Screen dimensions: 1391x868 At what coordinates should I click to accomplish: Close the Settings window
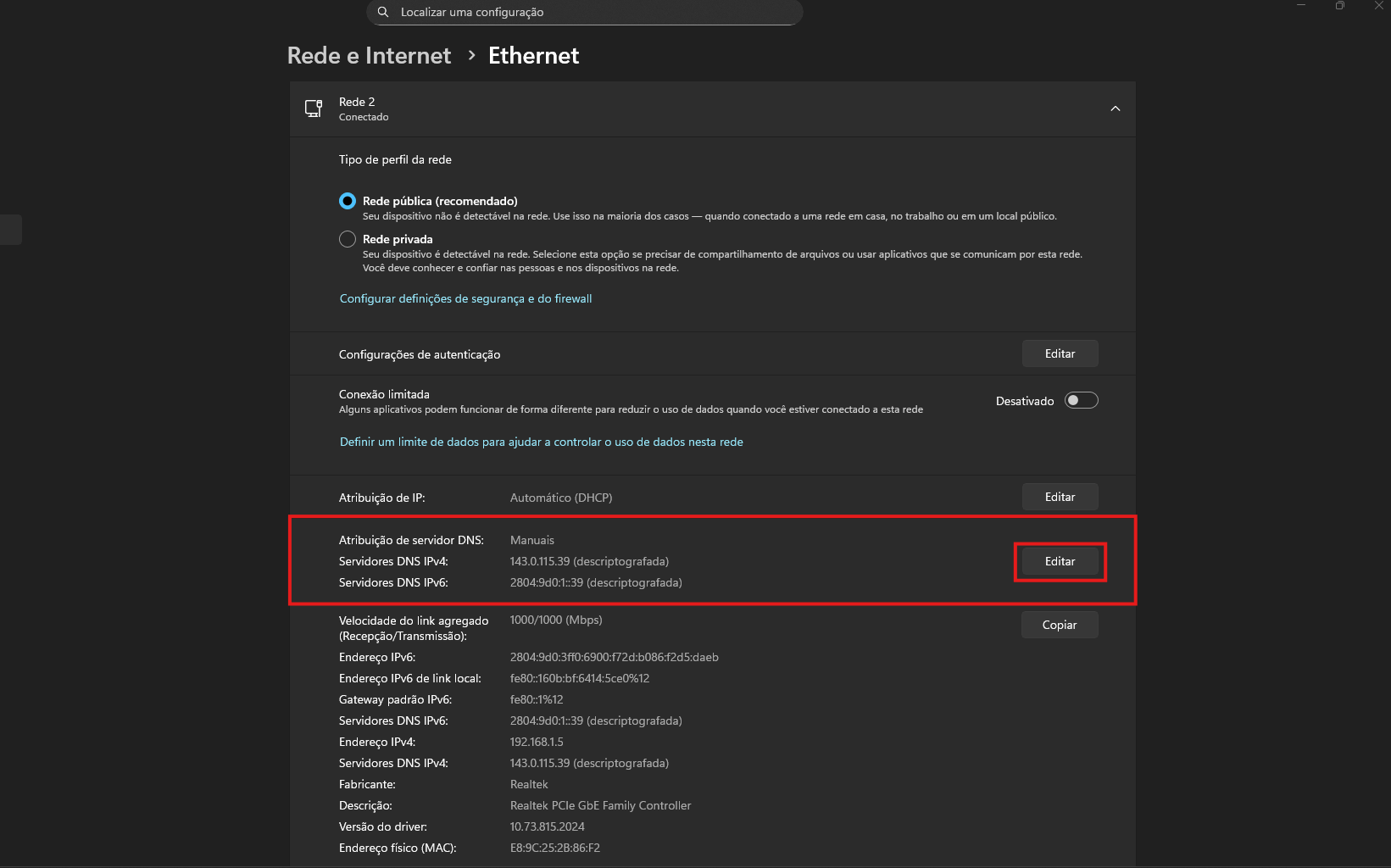click(1378, 6)
